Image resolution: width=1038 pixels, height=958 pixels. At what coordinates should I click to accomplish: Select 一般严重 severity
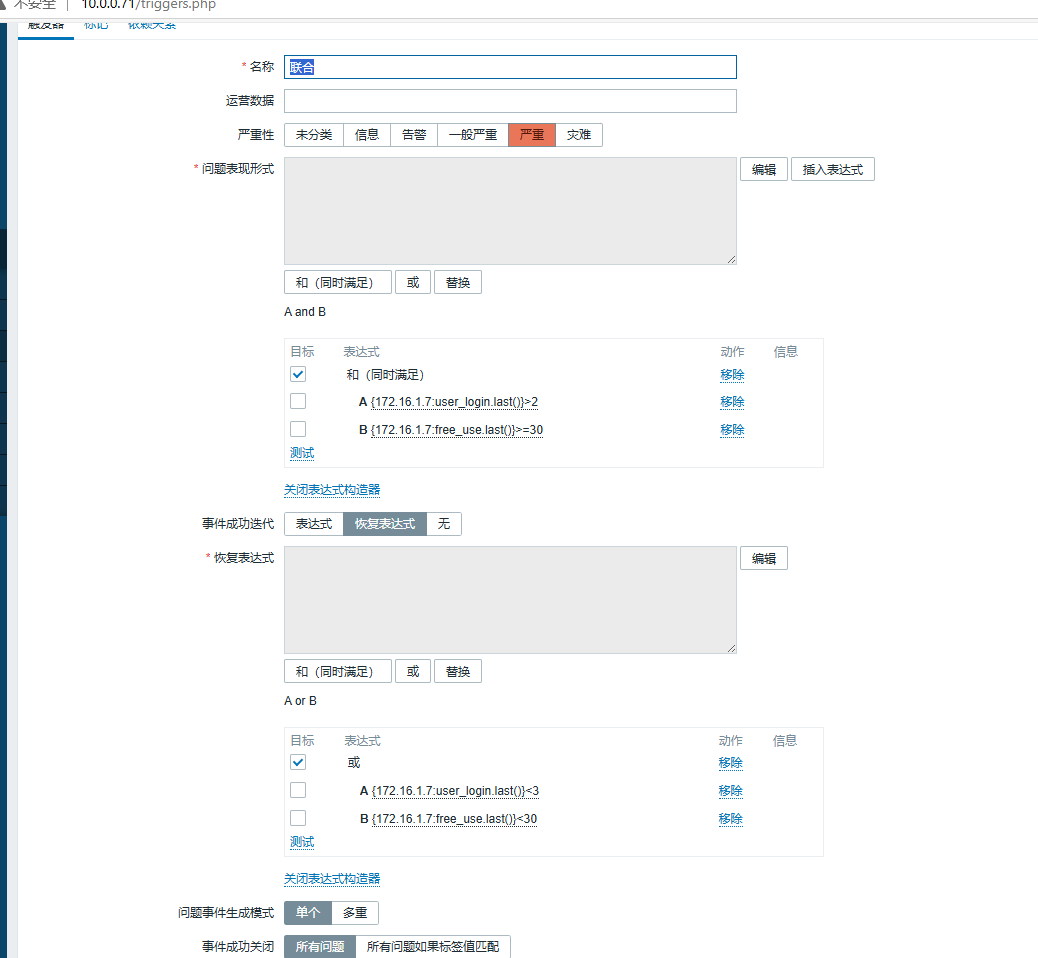[473, 135]
